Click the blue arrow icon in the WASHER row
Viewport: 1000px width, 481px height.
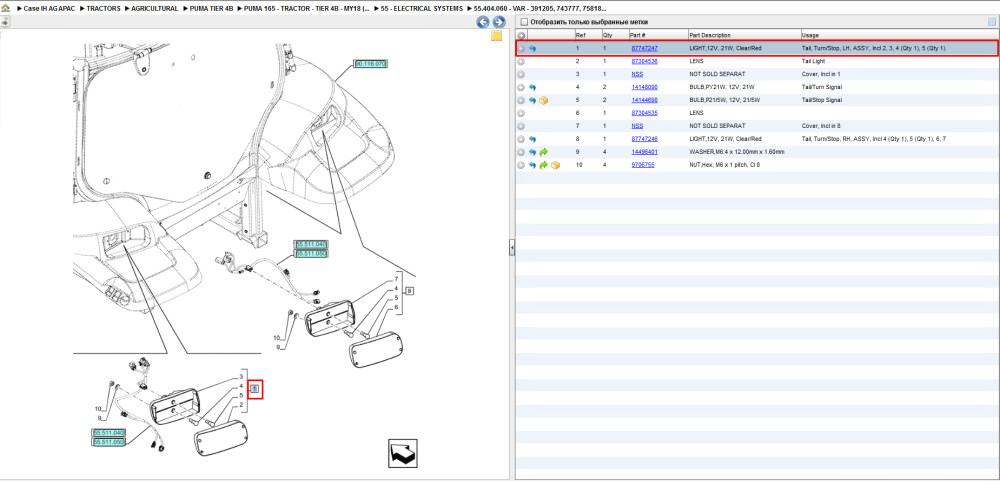pyautogui.click(x=533, y=152)
